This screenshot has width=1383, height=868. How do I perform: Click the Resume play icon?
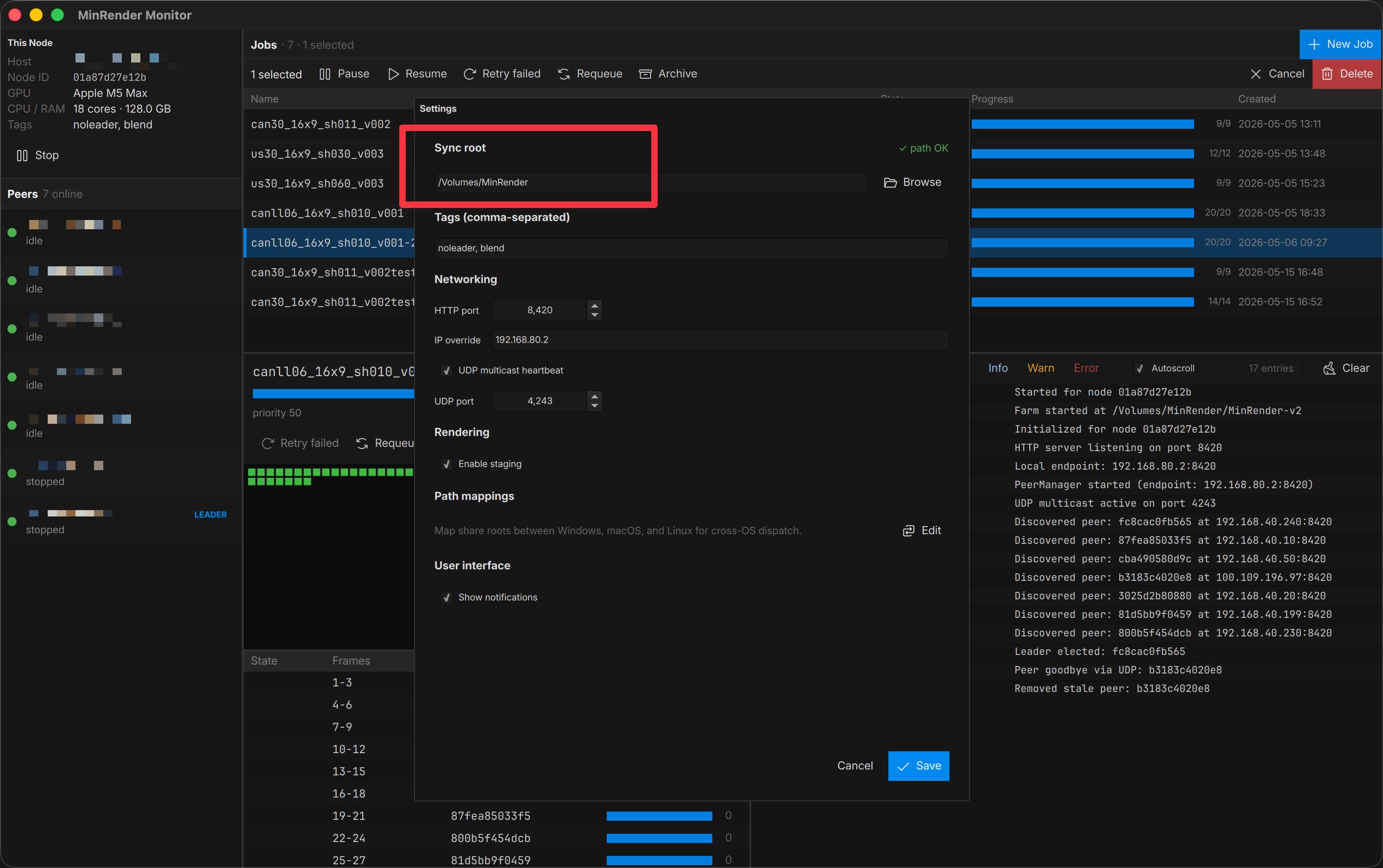click(x=393, y=74)
